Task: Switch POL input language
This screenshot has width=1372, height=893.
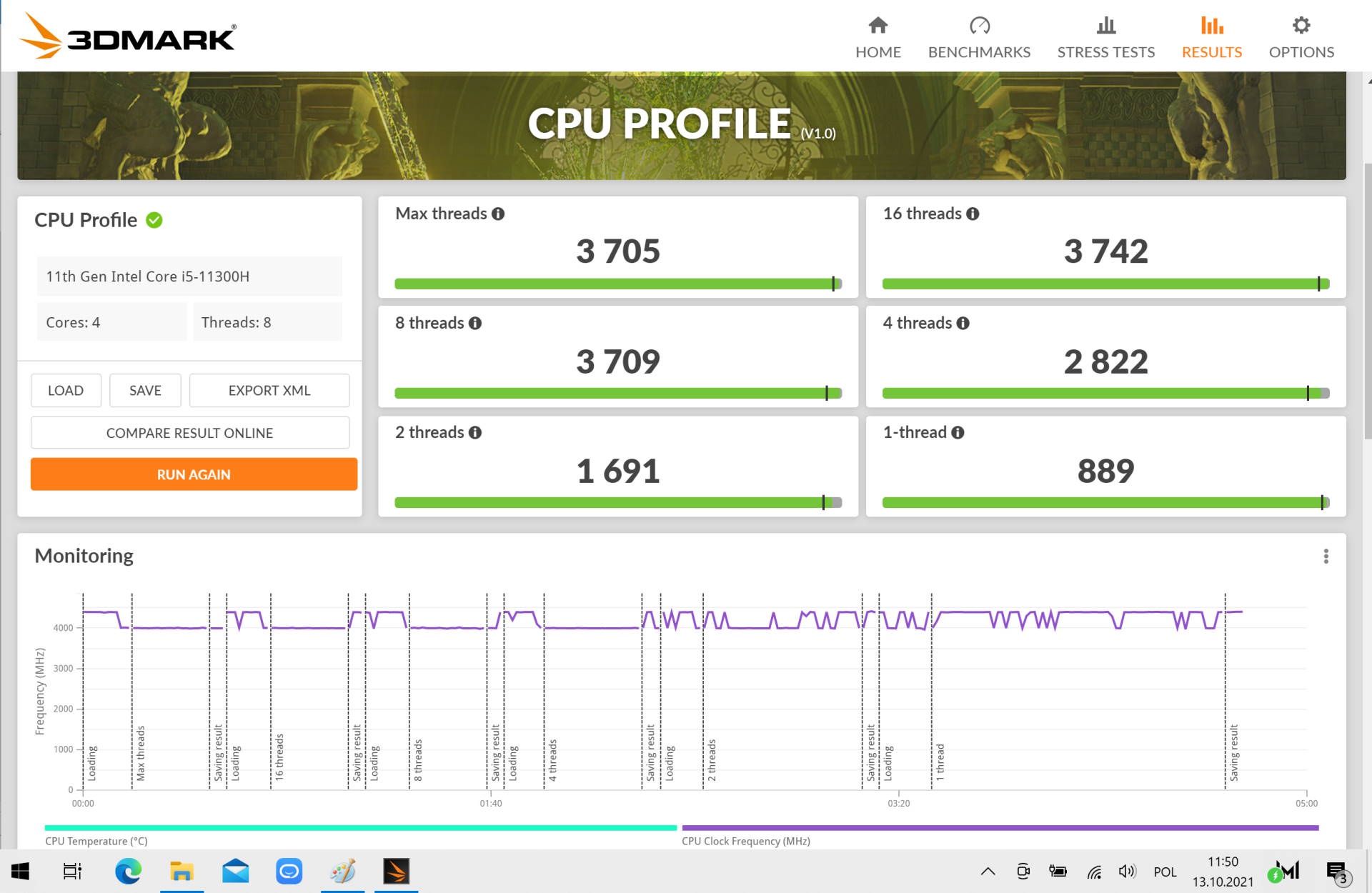Action: (1165, 872)
